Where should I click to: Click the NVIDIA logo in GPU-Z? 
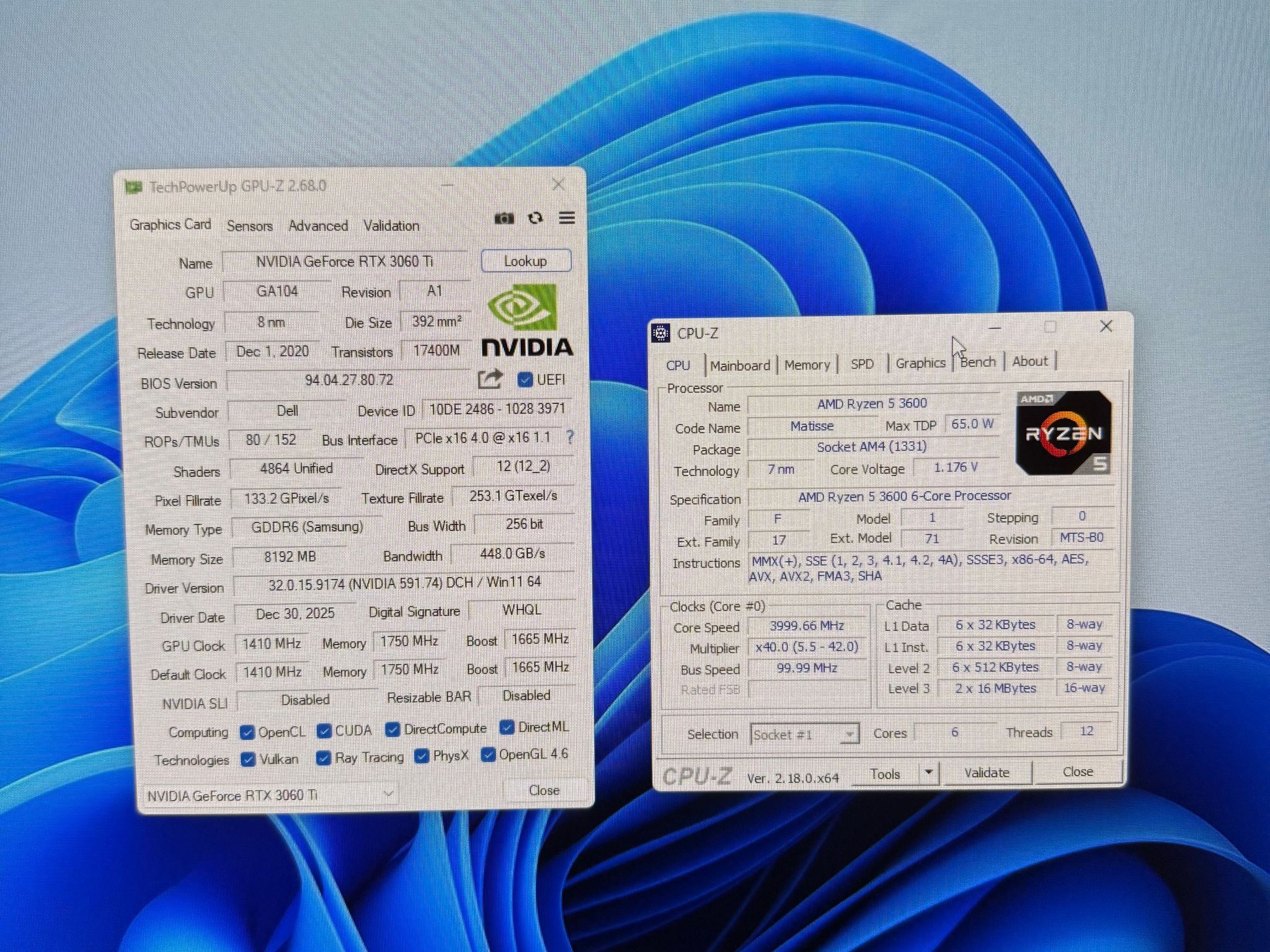[x=528, y=320]
